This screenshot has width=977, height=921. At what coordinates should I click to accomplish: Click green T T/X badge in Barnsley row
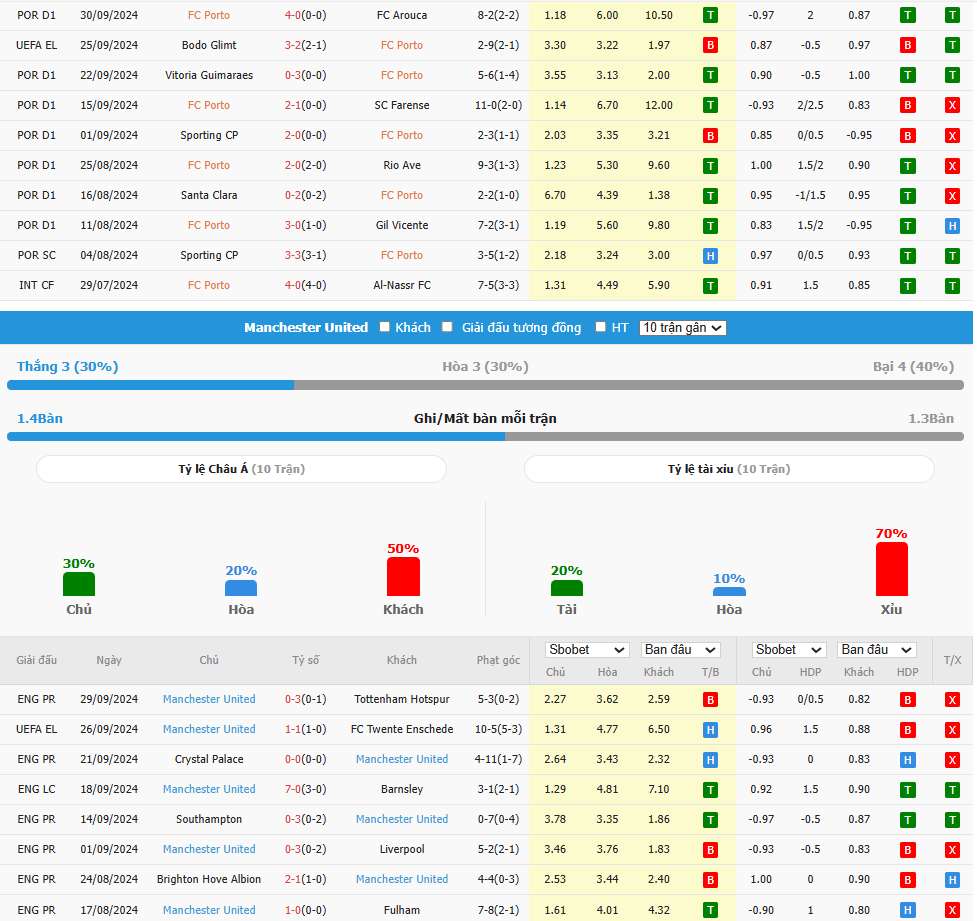[952, 790]
